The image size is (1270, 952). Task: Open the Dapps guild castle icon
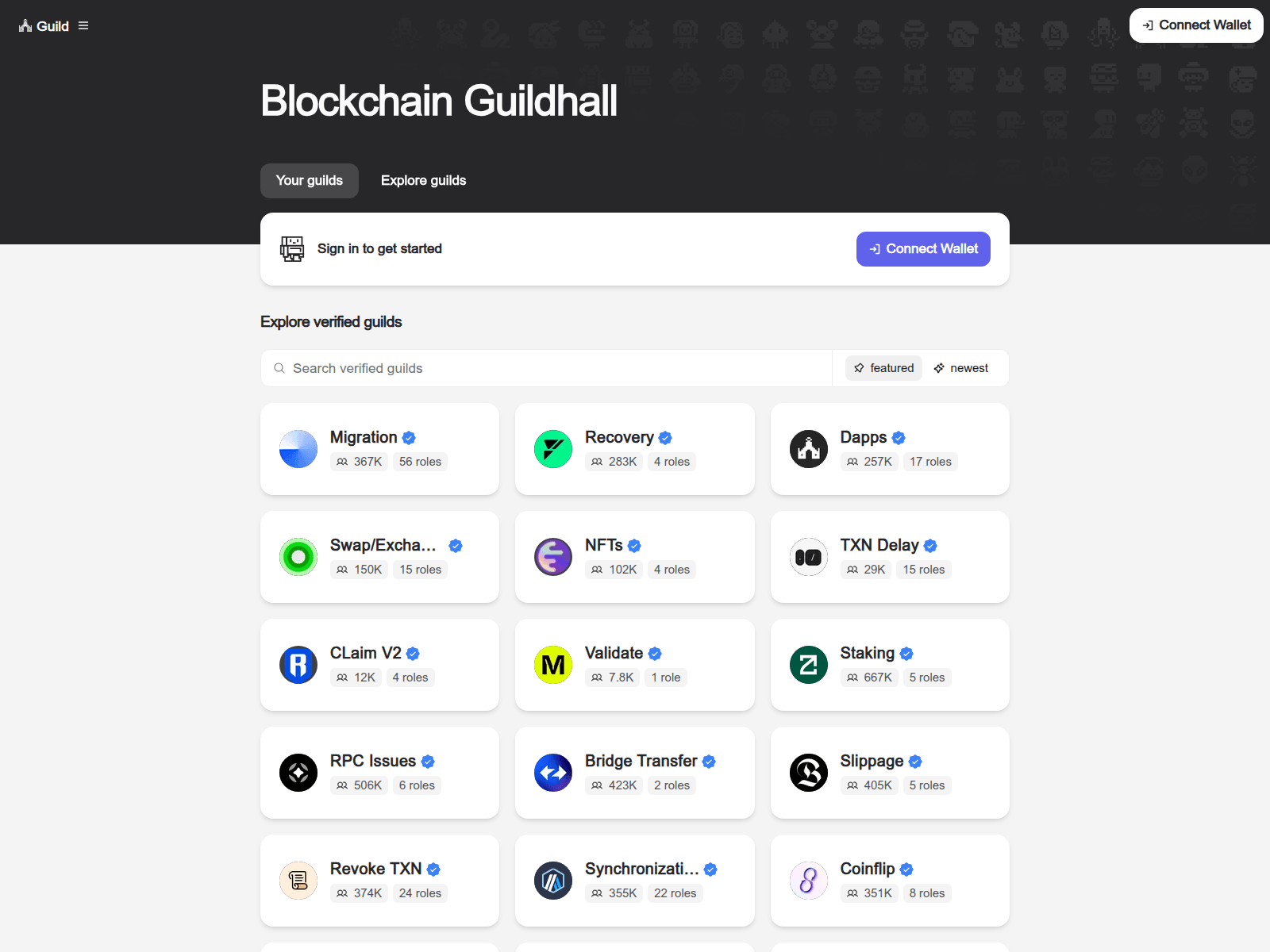tap(808, 449)
